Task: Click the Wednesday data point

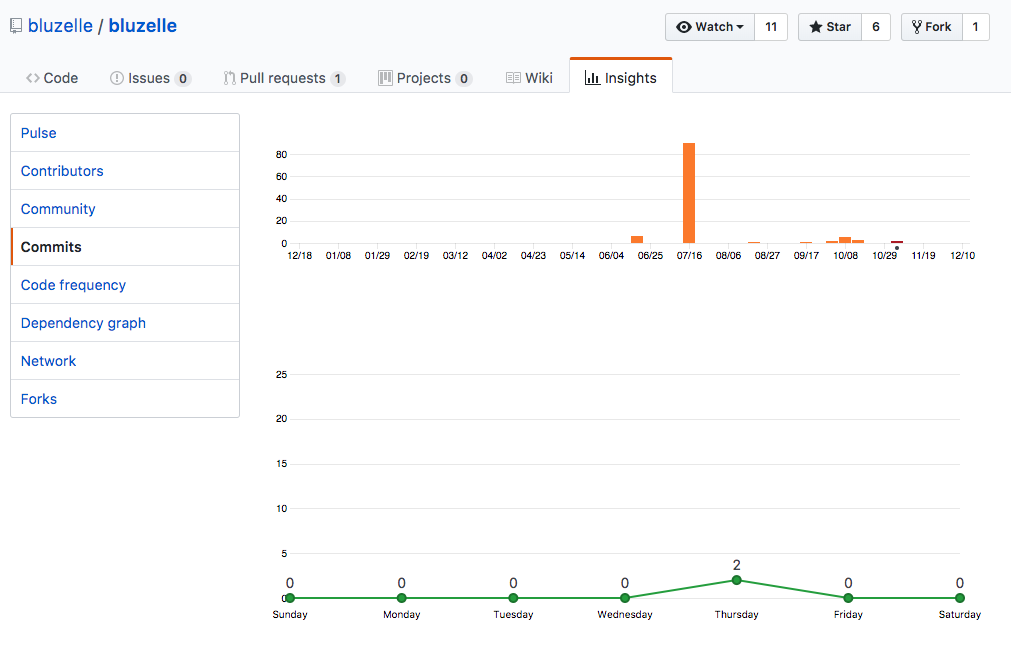Action: coord(625,598)
